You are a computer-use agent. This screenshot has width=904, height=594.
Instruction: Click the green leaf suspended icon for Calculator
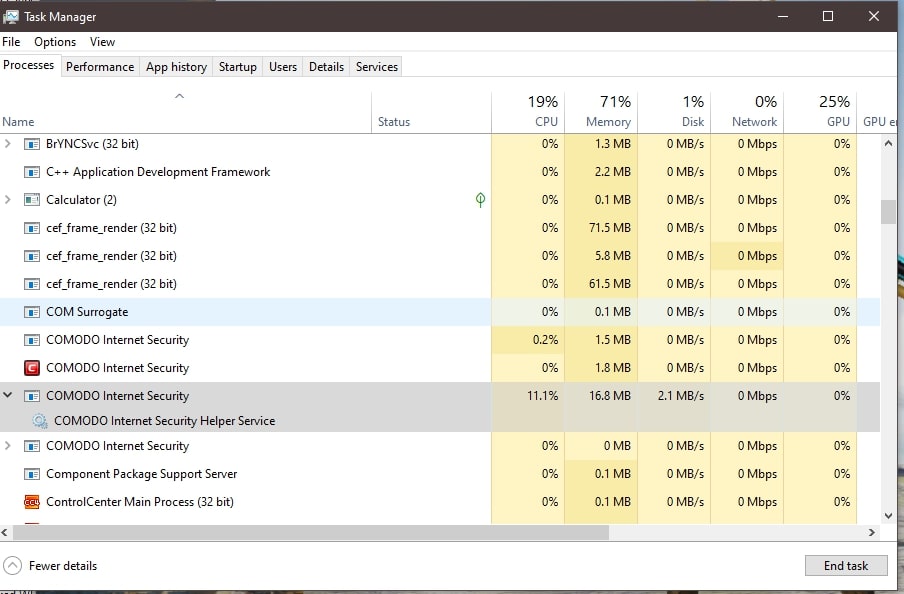click(480, 200)
